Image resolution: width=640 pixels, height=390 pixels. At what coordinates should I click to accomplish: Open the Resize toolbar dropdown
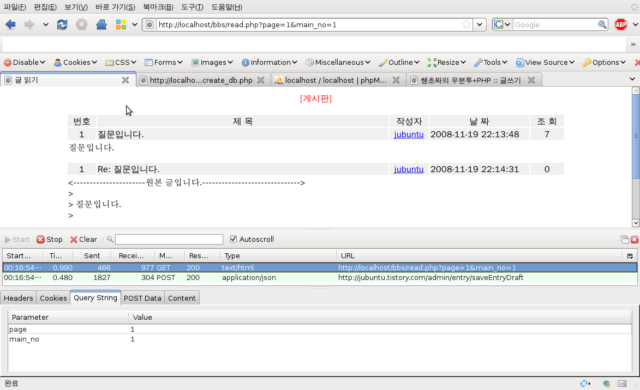click(447, 62)
